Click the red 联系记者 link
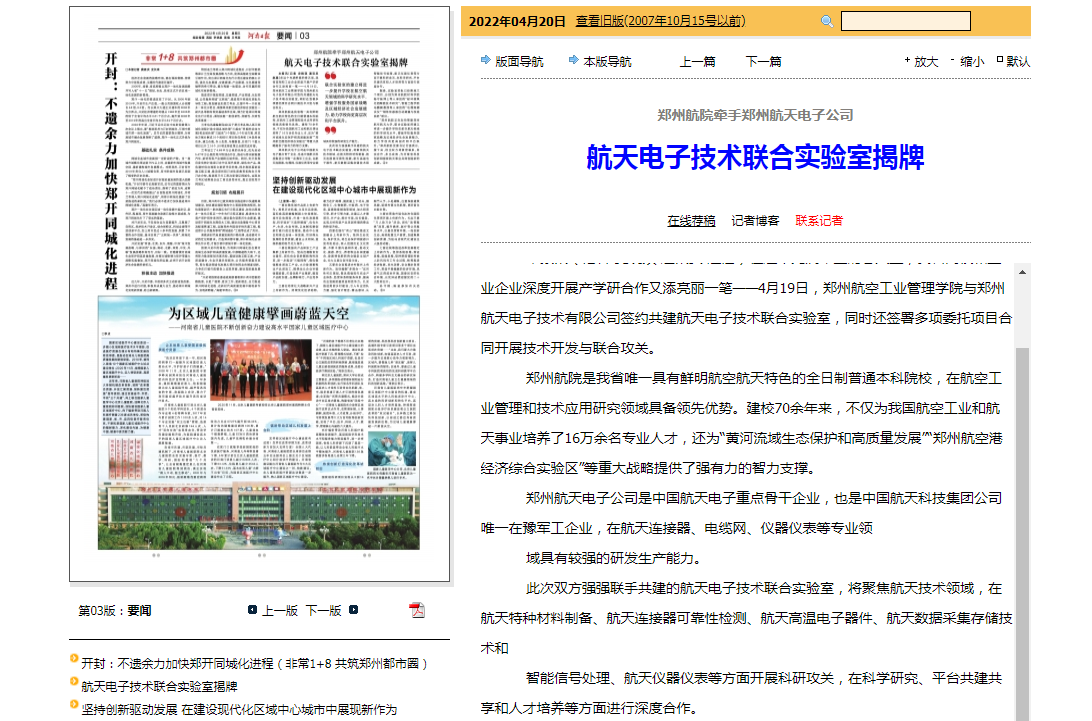1092x721 pixels. pyautogui.click(x=819, y=221)
